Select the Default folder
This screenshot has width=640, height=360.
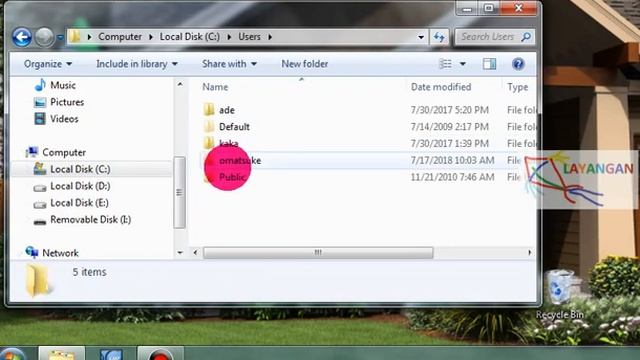coord(234,127)
